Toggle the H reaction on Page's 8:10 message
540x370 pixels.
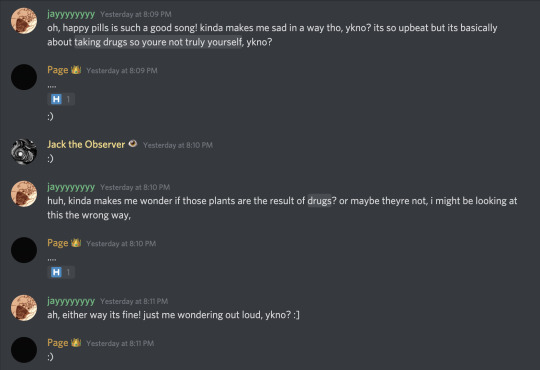point(61,272)
